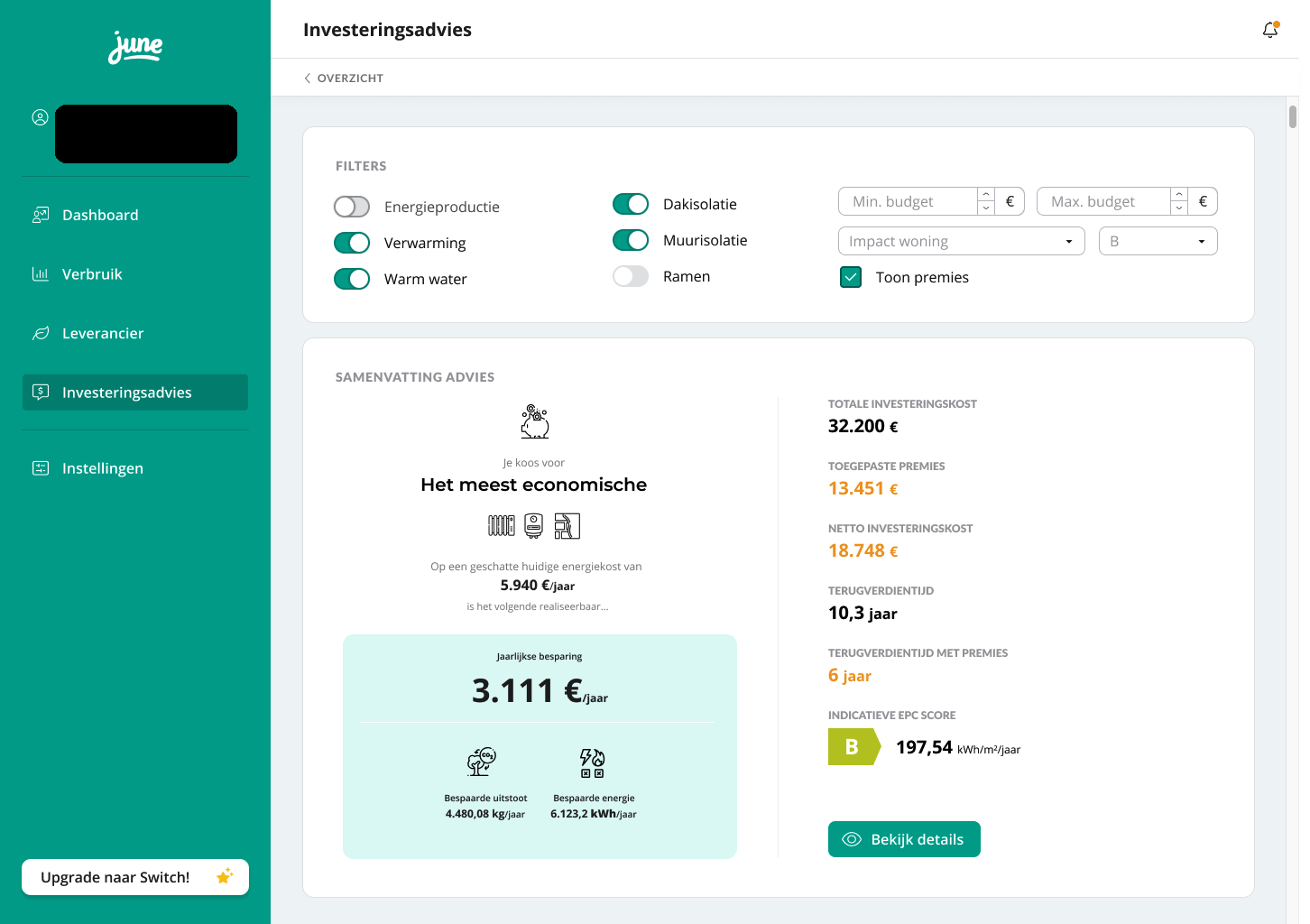Image resolution: width=1310 pixels, height=924 pixels.
Task: Click the Investeringsadvies sidebar icon
Action: 41,393
